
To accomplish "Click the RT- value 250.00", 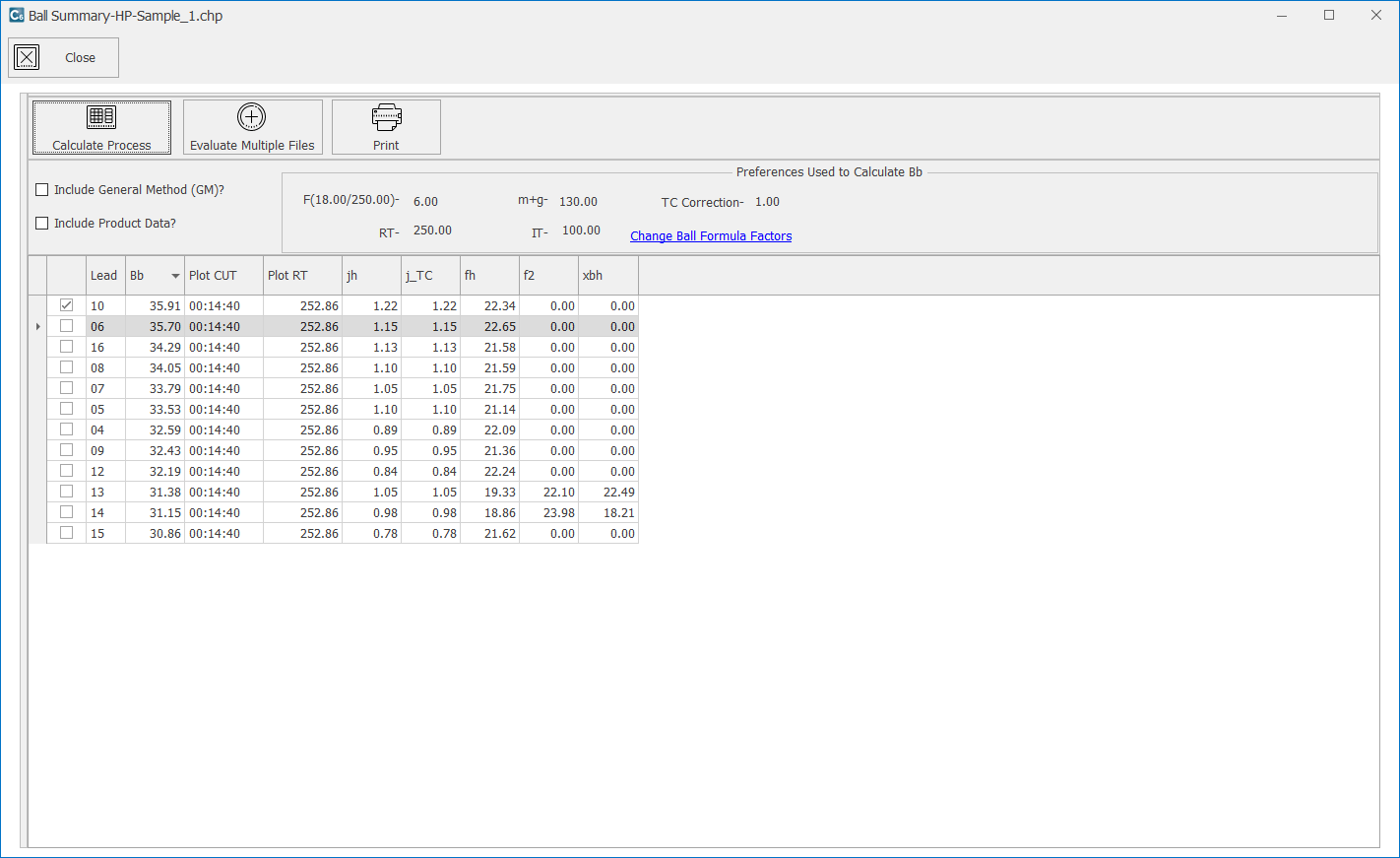I will tap(432, 231).
